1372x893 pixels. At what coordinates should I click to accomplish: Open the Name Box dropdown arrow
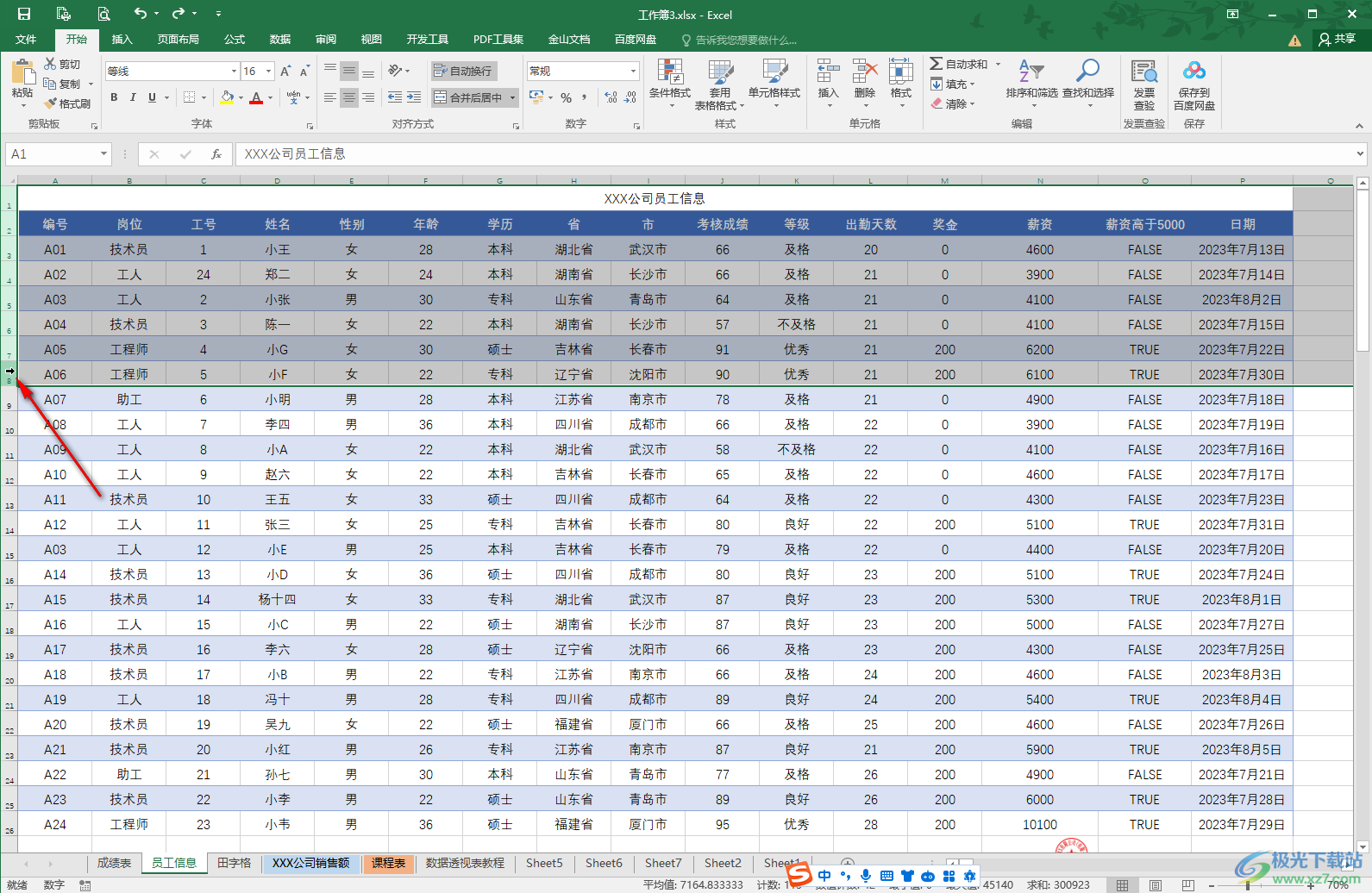103,153
